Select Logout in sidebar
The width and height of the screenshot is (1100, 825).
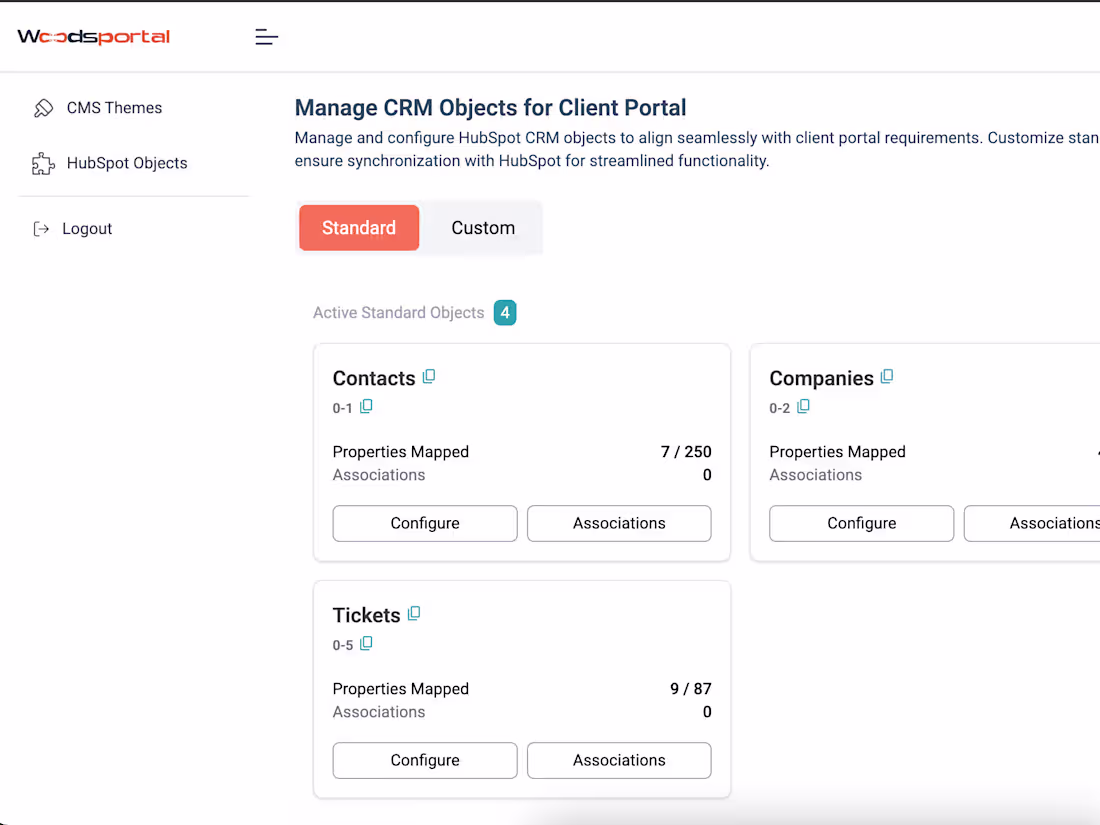(87, 229)
